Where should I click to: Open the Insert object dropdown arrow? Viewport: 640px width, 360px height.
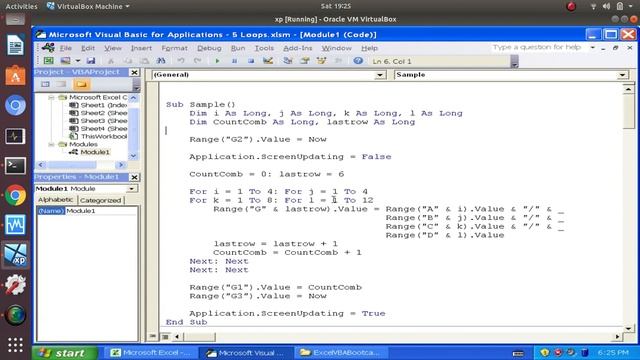[x=77, y=61]
